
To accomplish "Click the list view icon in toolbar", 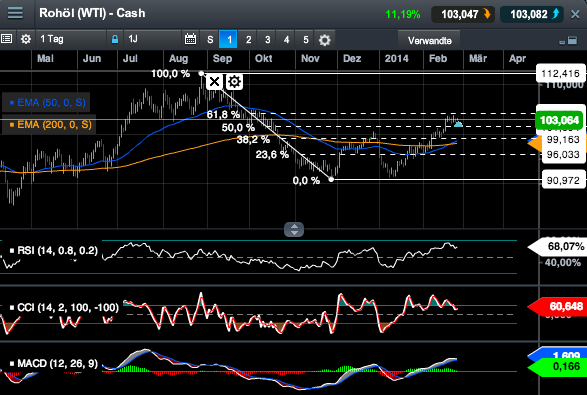I will tap(6, 39).
